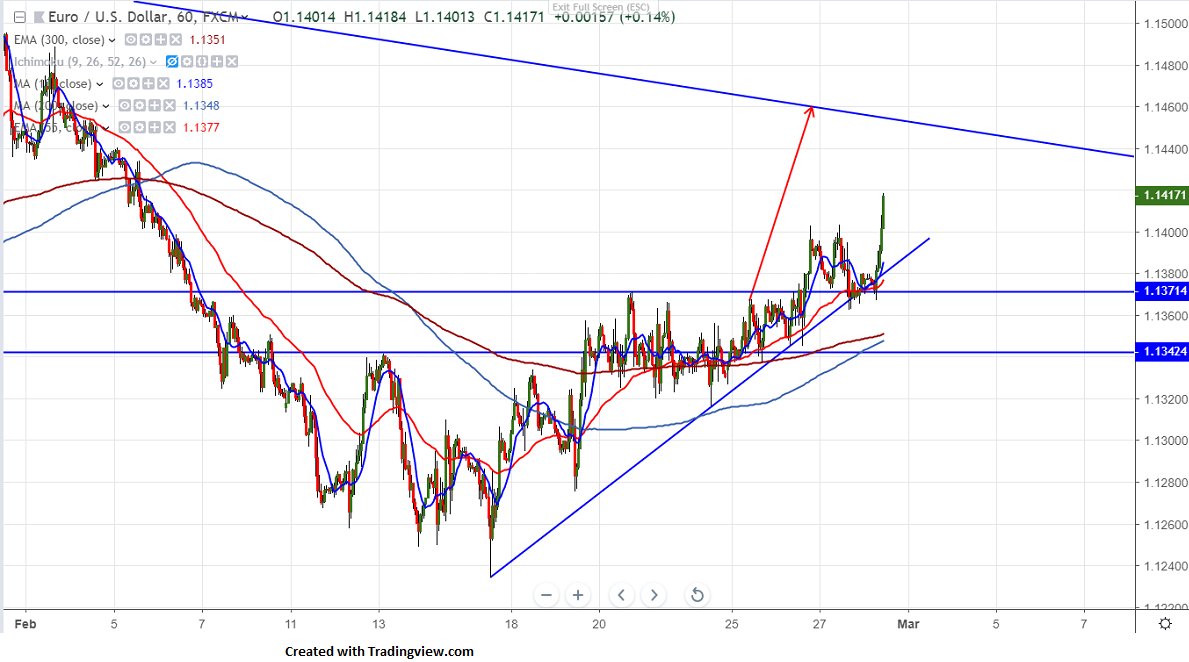1189x662 pixels.
Task: Click the plus icon on EMA (300, close) row
Action: pyautogui.click(x=161, y=40)
